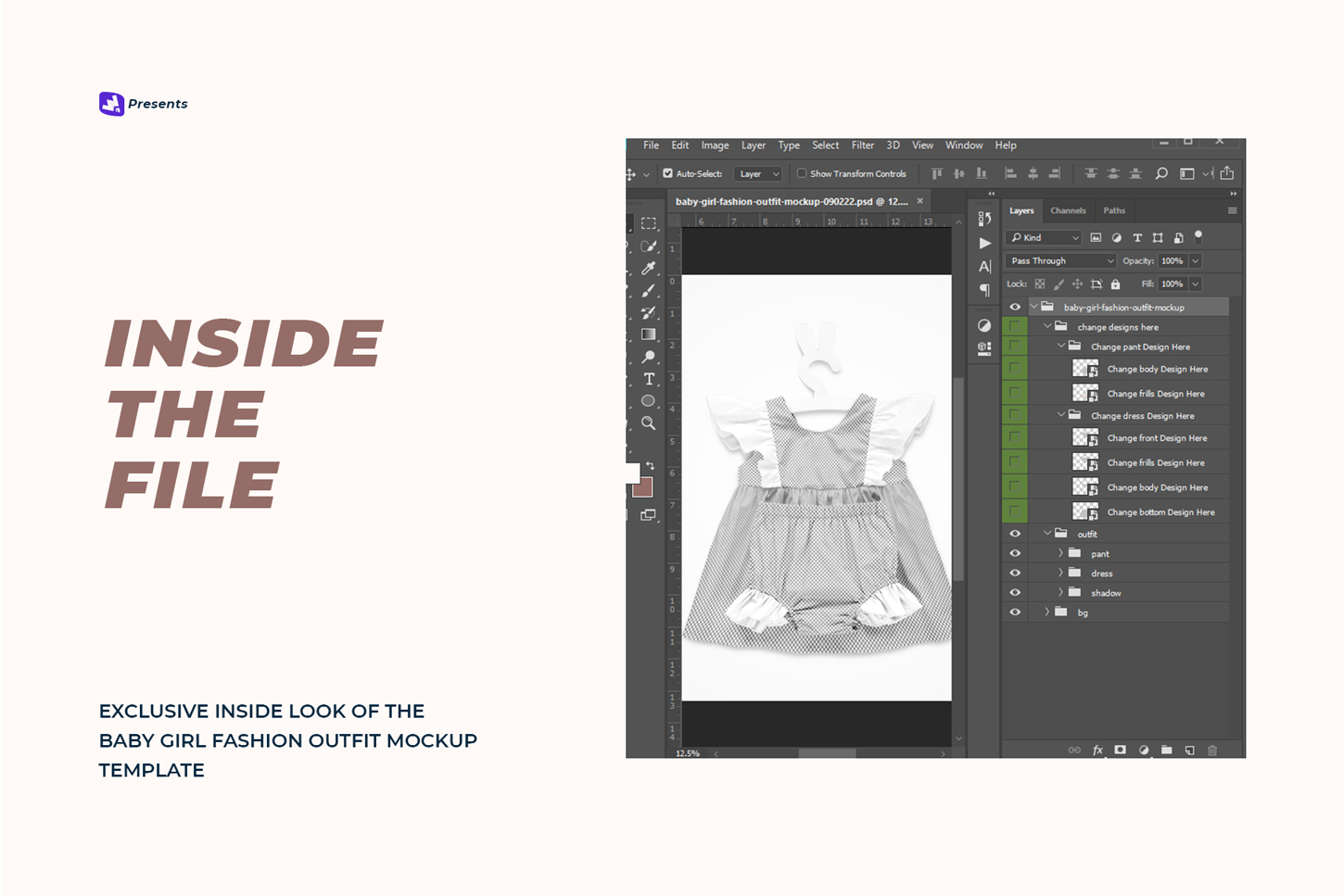Uncheck the Auto-Select checkbox
1344x896 pixels.
667,173
